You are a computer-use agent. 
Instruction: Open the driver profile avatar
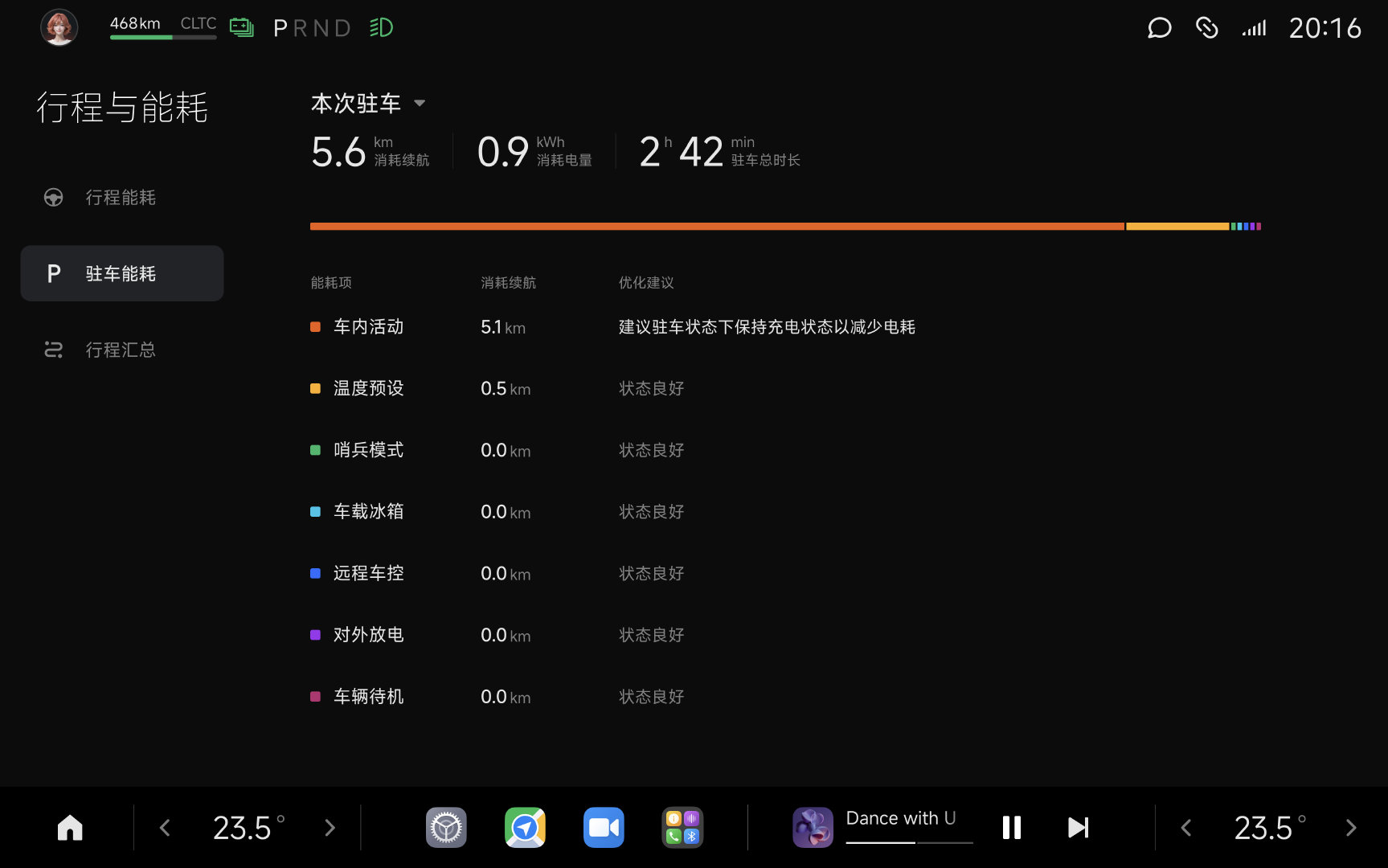(59, 27)
